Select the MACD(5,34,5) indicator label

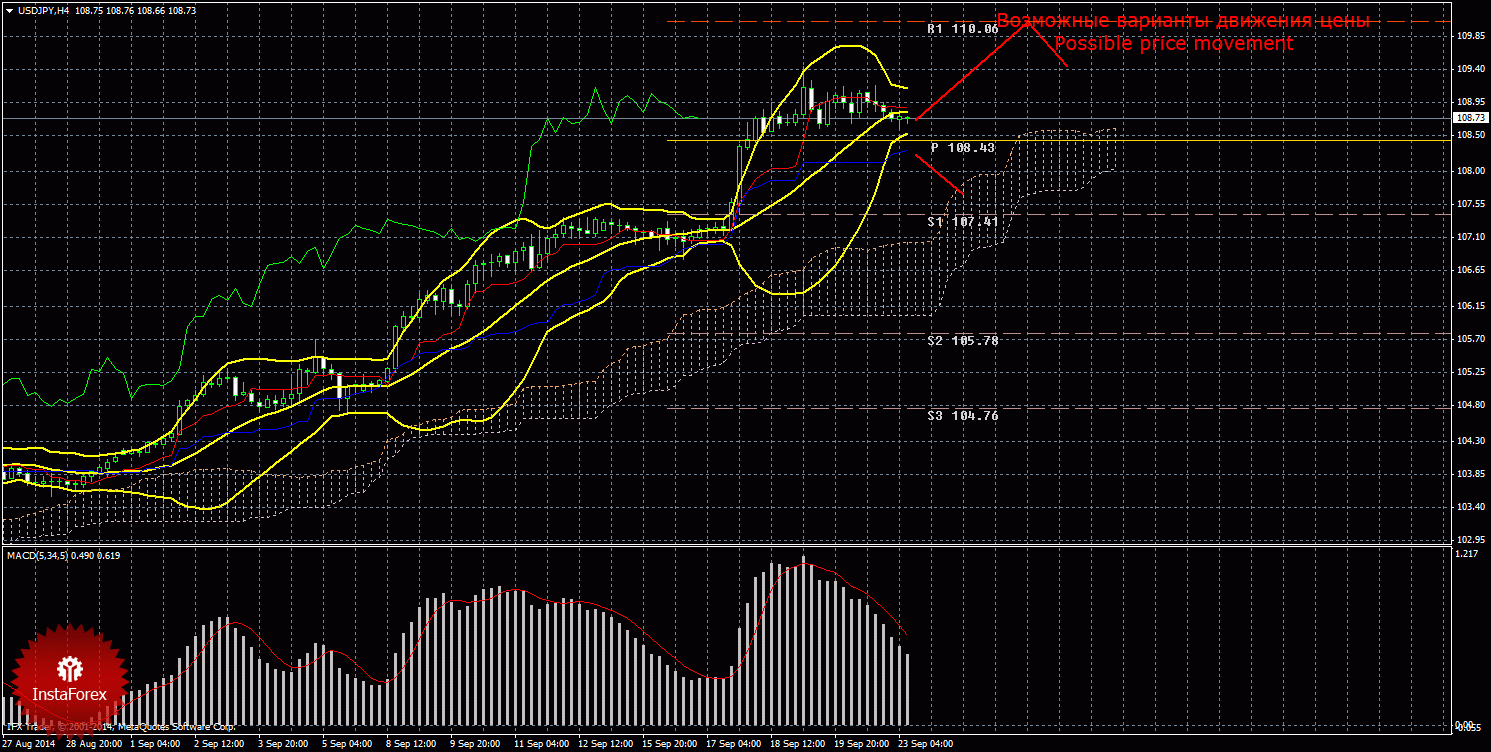pos(38,555)
